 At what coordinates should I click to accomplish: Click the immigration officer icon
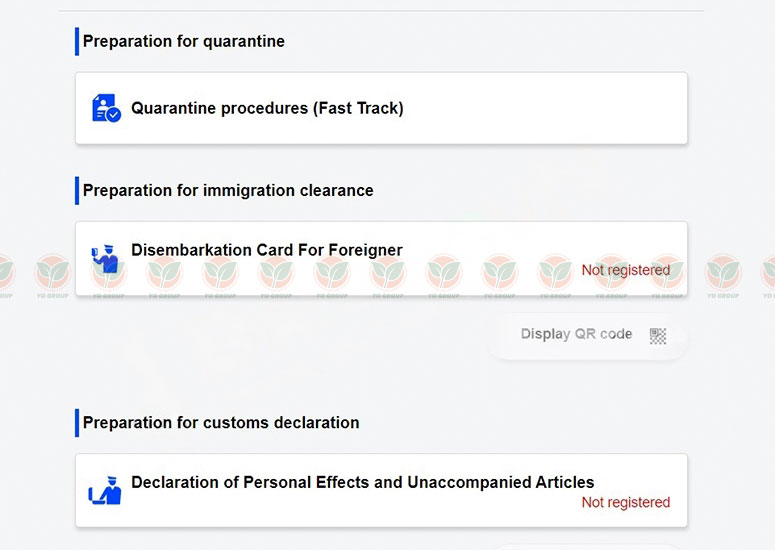[x=105, y=258]
